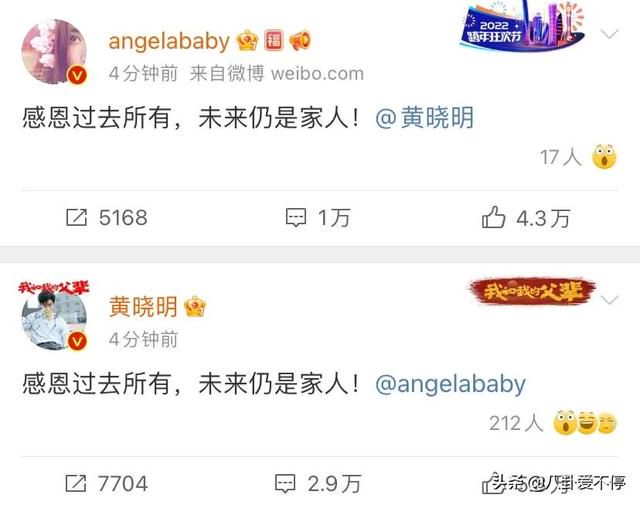
Task: Click the 黄晓明 username
Action: (x=143, y=307)
